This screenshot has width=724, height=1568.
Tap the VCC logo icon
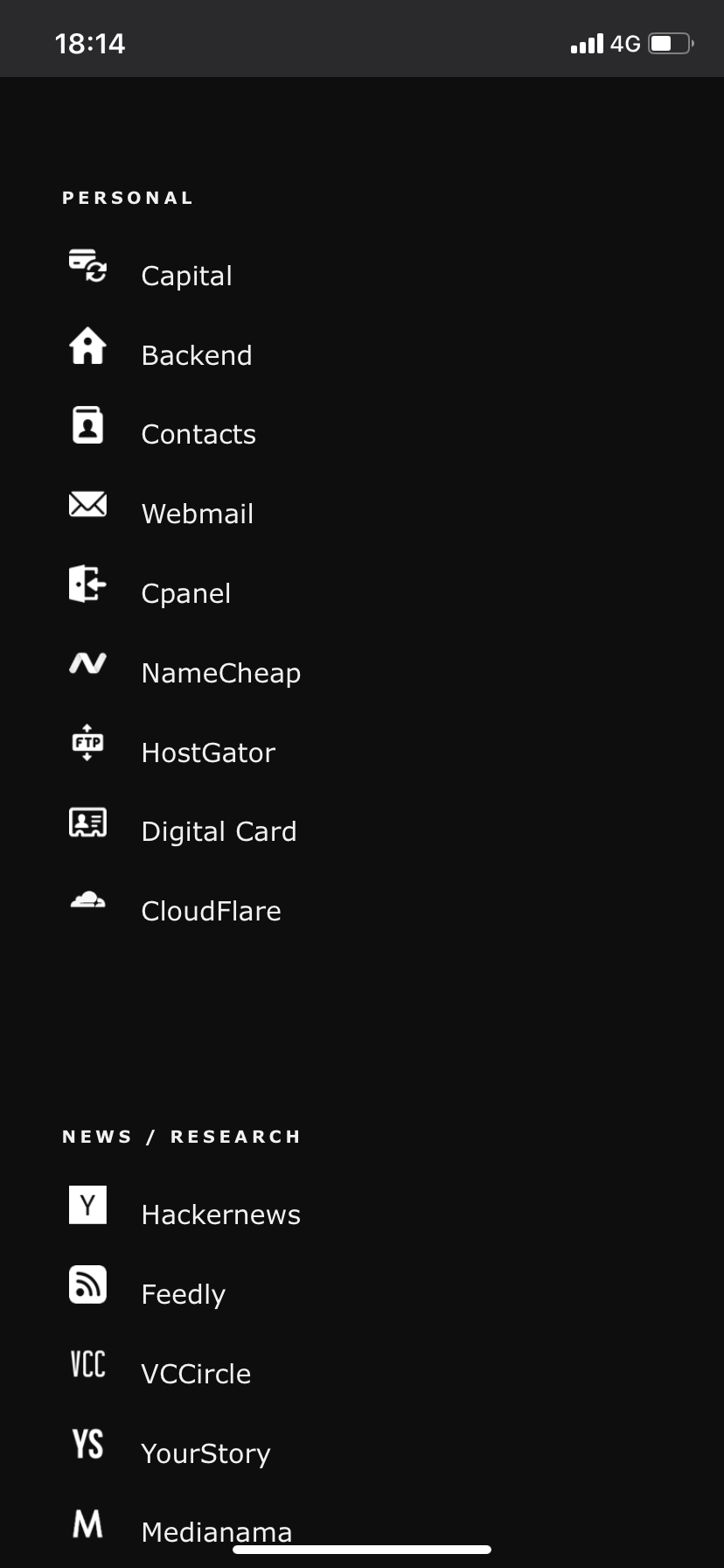pos(87,1364)
